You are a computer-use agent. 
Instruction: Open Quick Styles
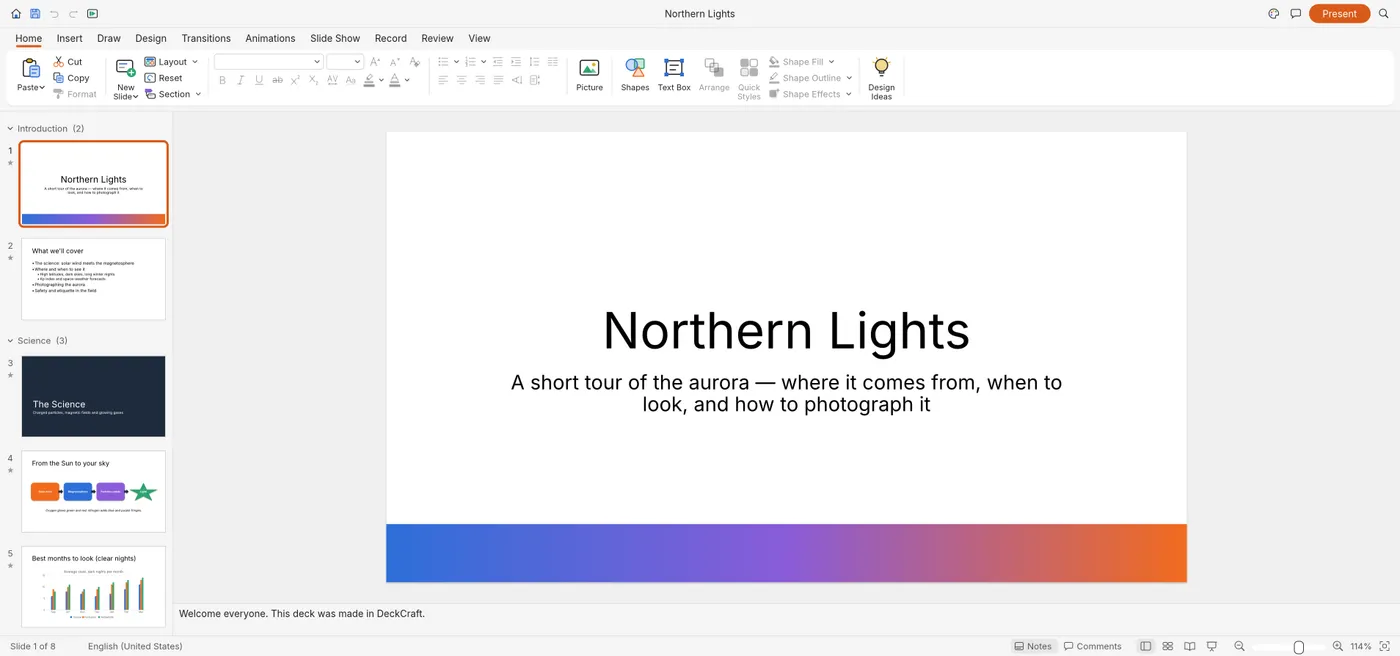pos(749,78)
